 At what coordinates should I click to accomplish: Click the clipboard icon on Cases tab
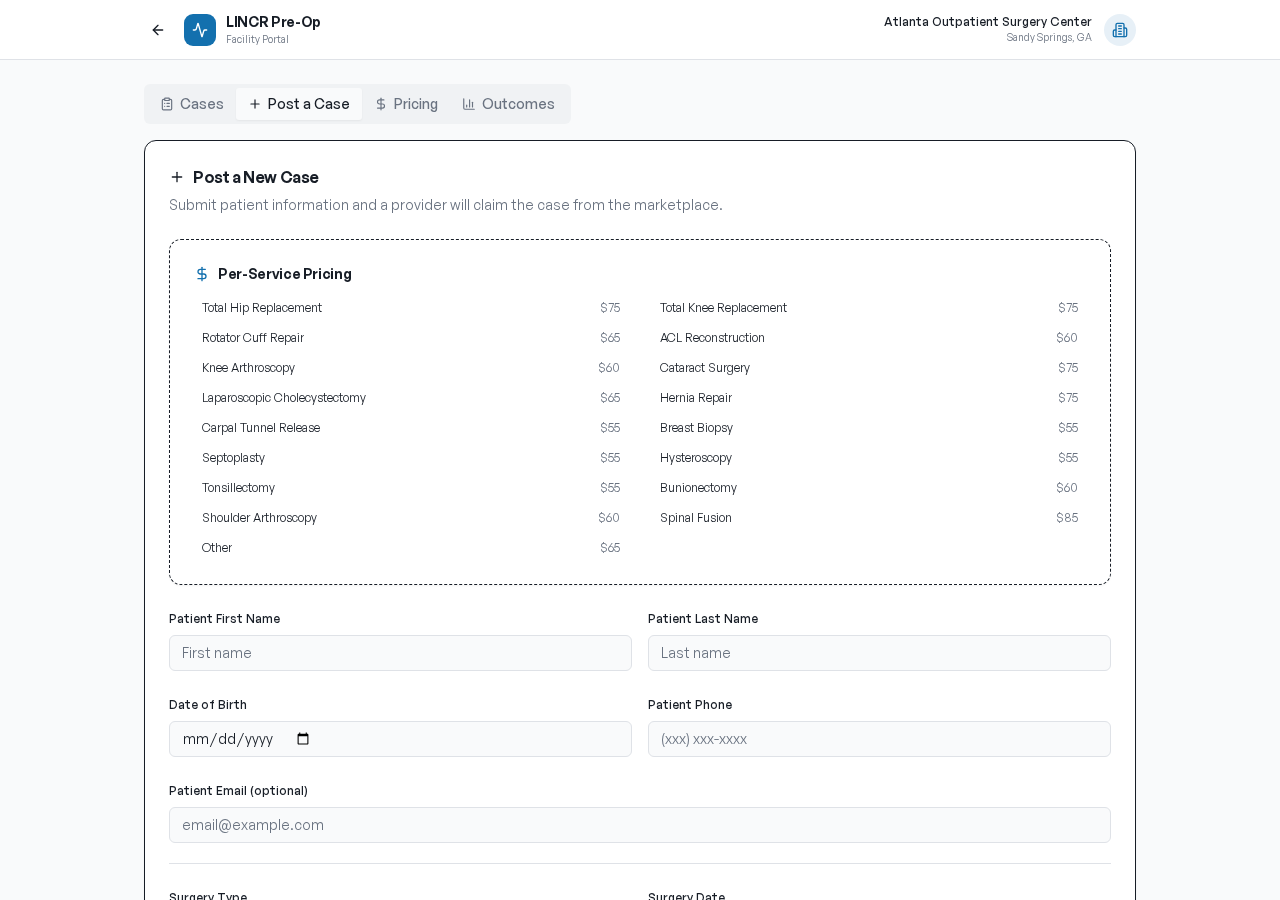point(167,104)
